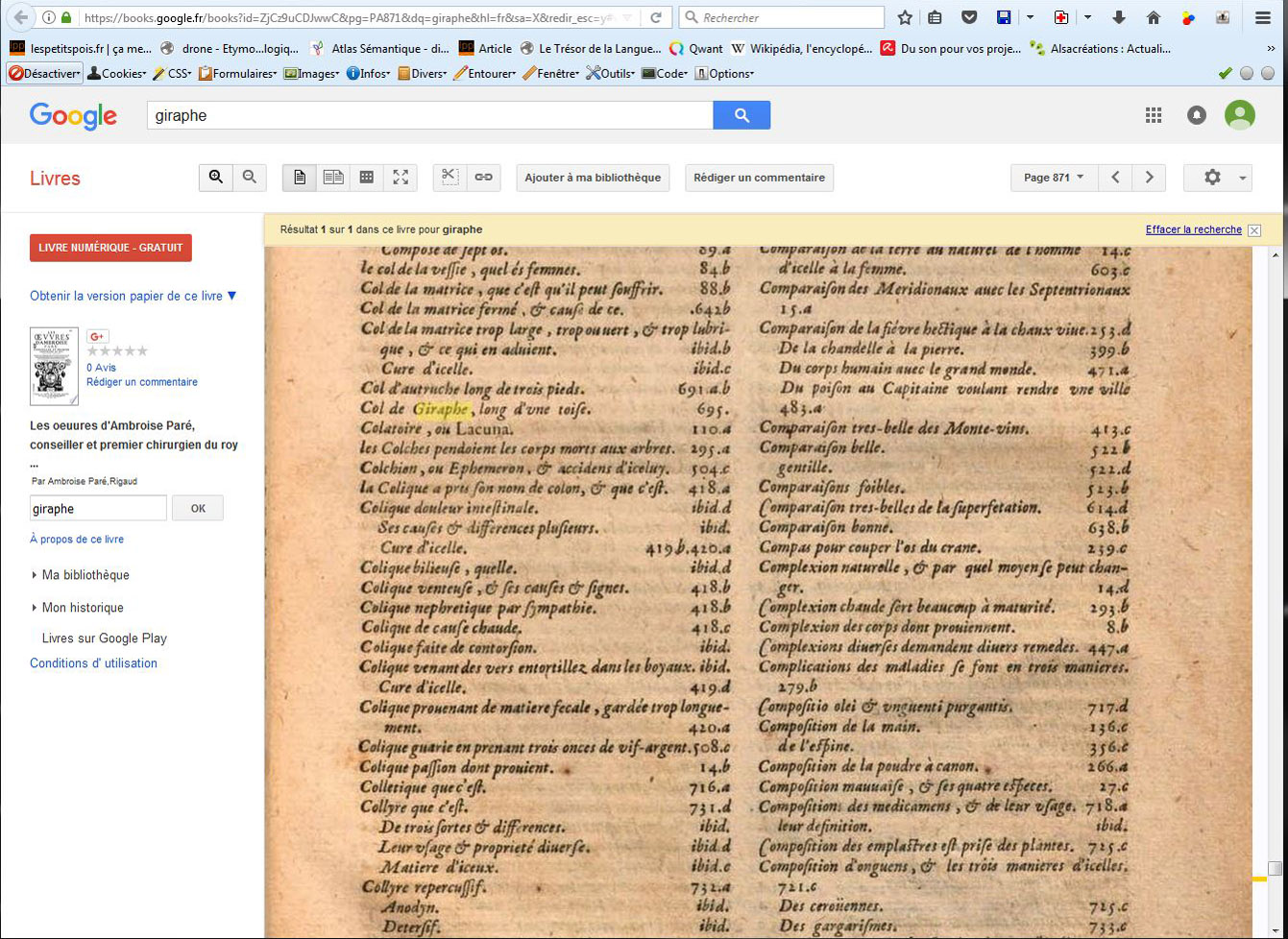This screenshot has height=939, width=1288.
Task: Expand Ma bibliothèque section
Action: tap(85, 575)
